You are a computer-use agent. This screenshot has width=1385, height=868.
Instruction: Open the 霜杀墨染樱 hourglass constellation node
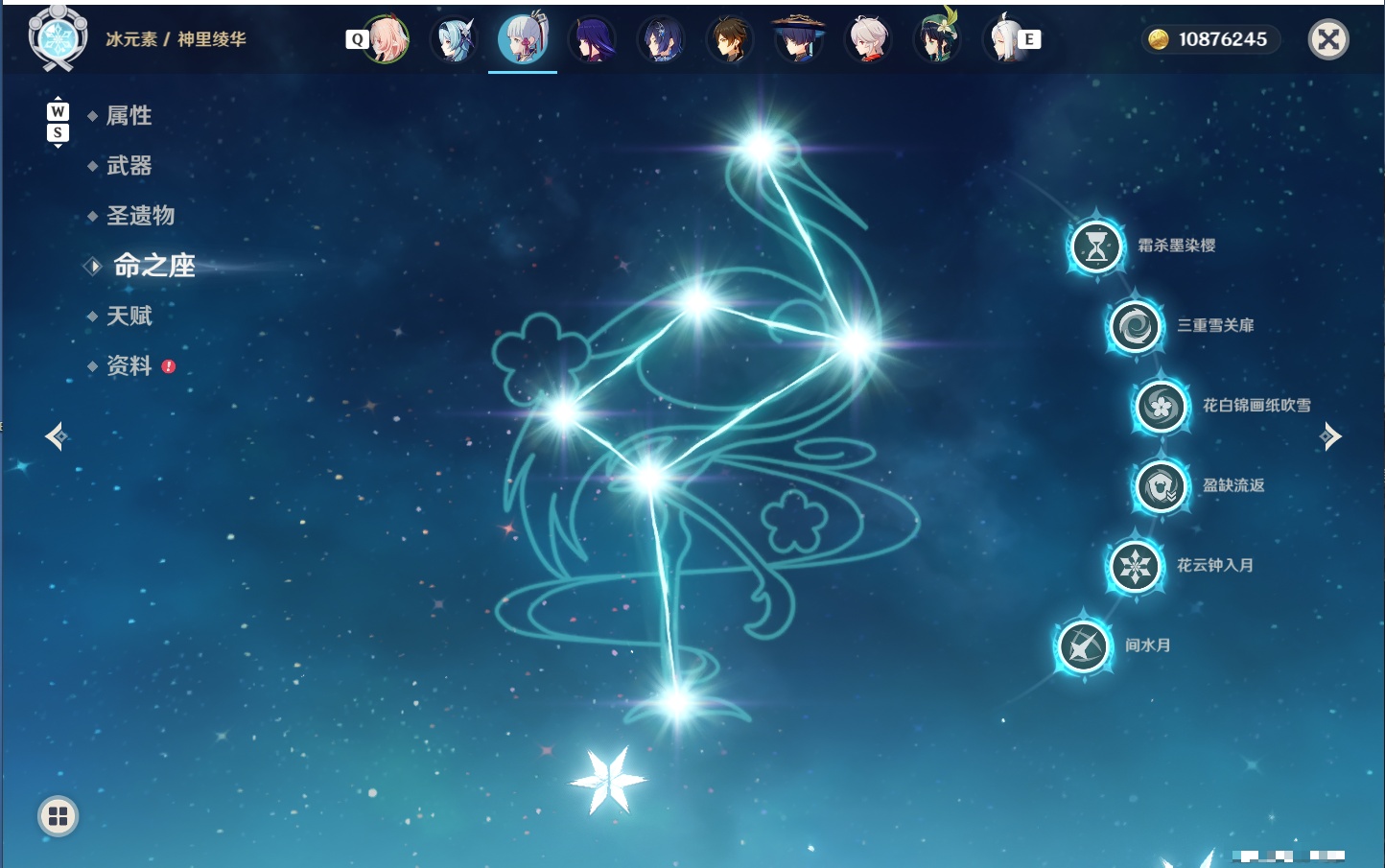coord(1096,246)
